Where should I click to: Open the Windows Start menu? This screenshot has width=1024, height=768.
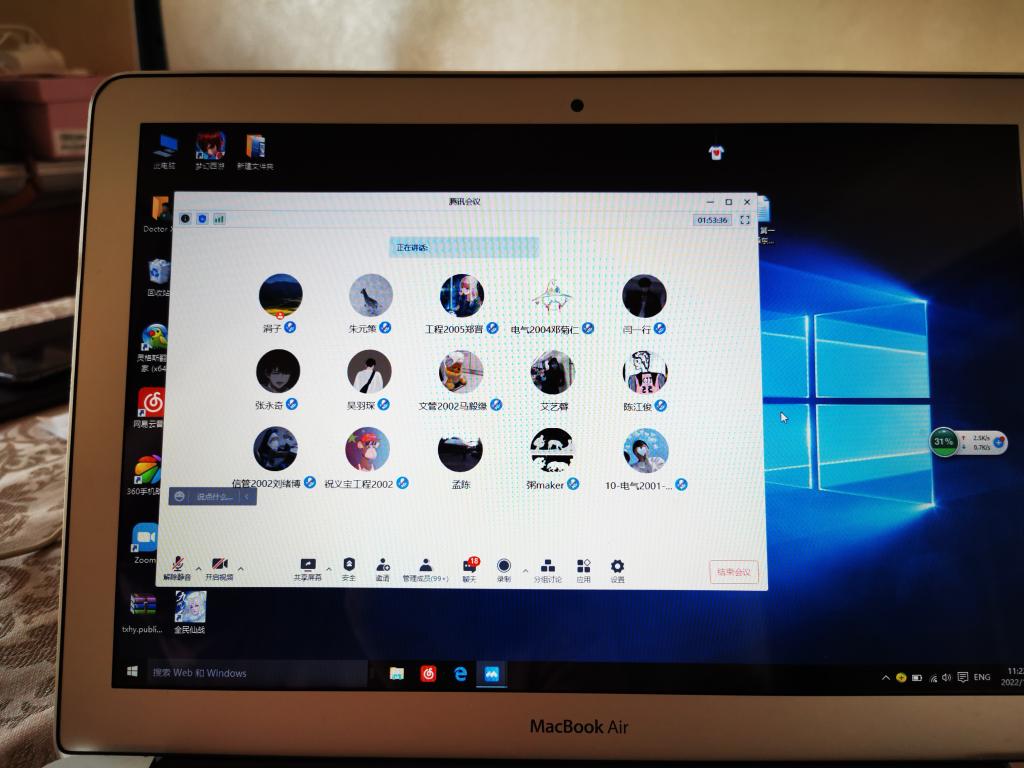click(132, 671)
